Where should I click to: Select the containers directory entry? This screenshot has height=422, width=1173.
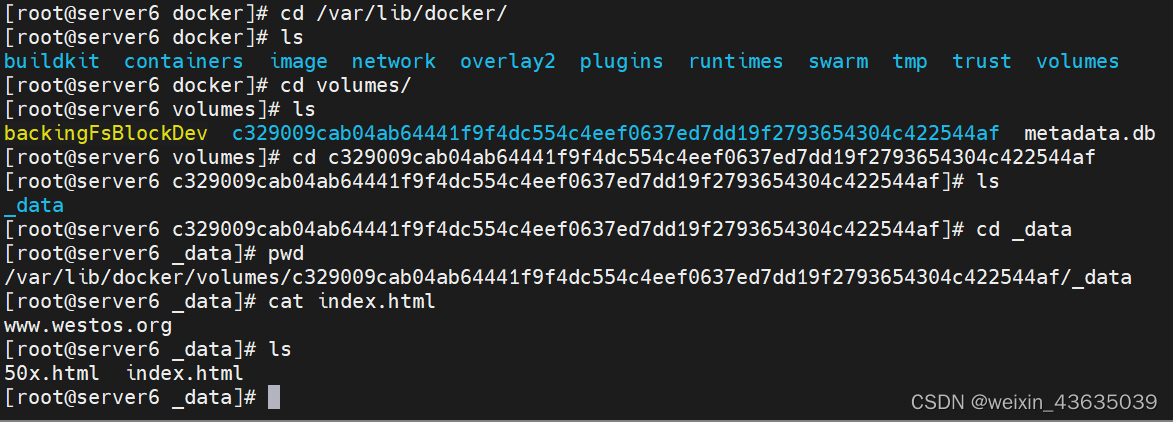point(183,61)
